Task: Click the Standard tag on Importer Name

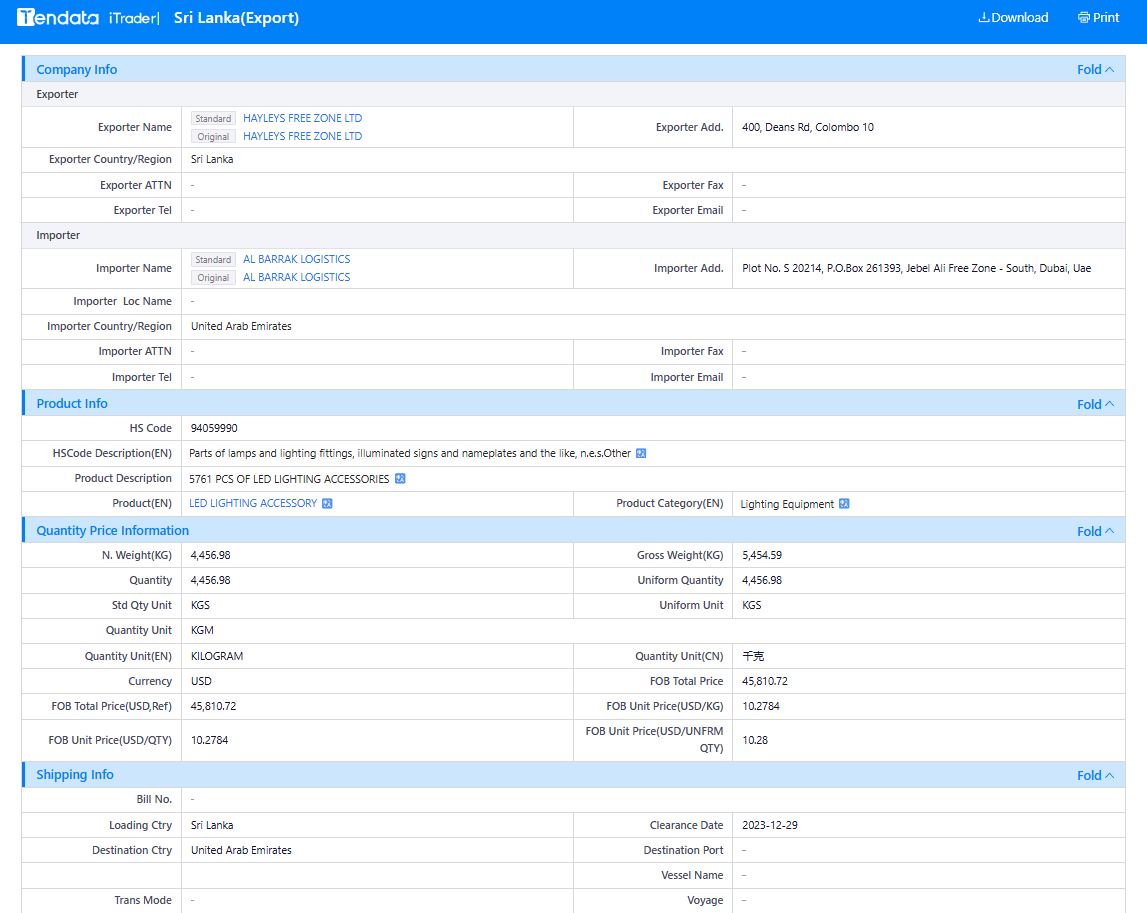Action: point(213,260)
